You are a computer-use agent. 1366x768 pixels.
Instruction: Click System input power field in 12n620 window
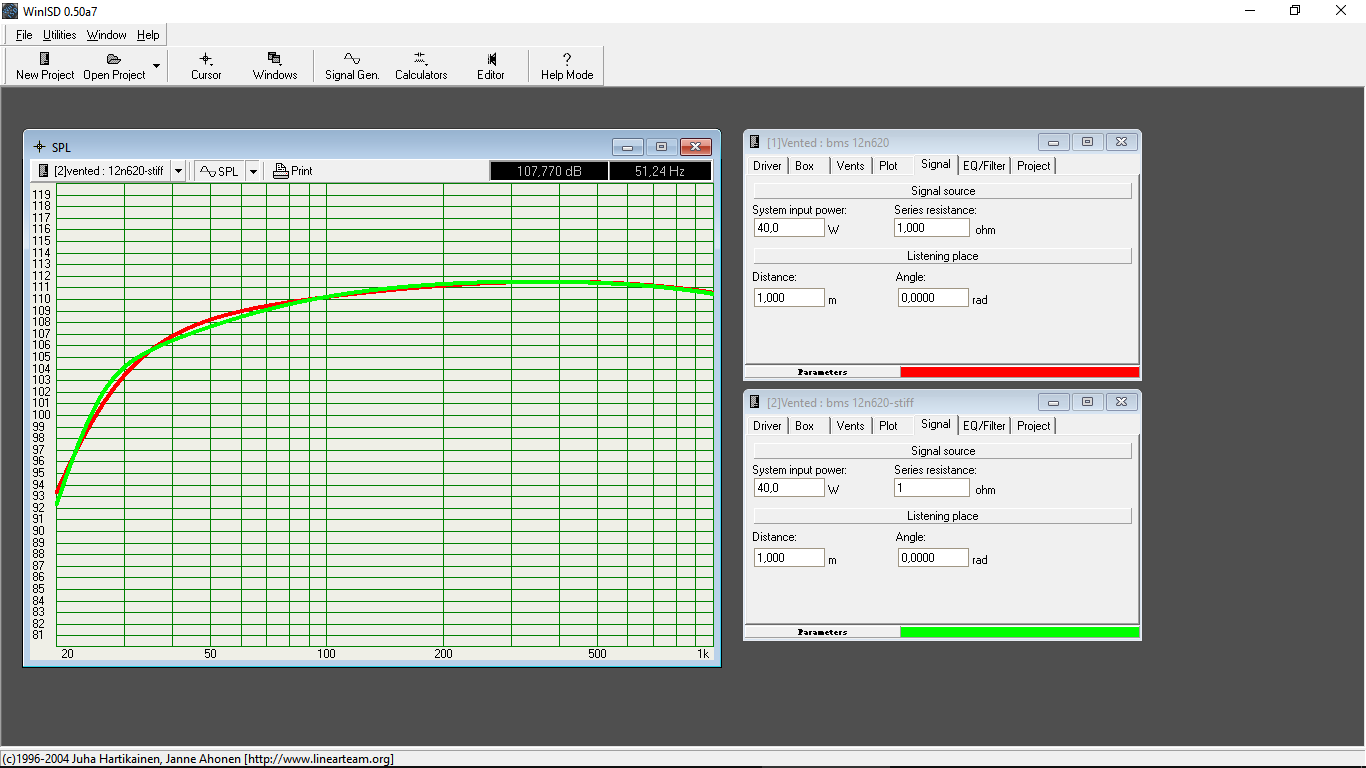tap(789, 228)
